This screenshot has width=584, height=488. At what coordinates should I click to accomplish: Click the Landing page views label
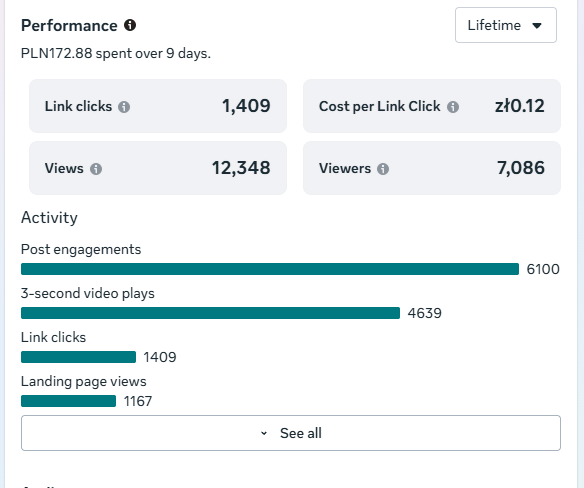(x=83, y=381)
